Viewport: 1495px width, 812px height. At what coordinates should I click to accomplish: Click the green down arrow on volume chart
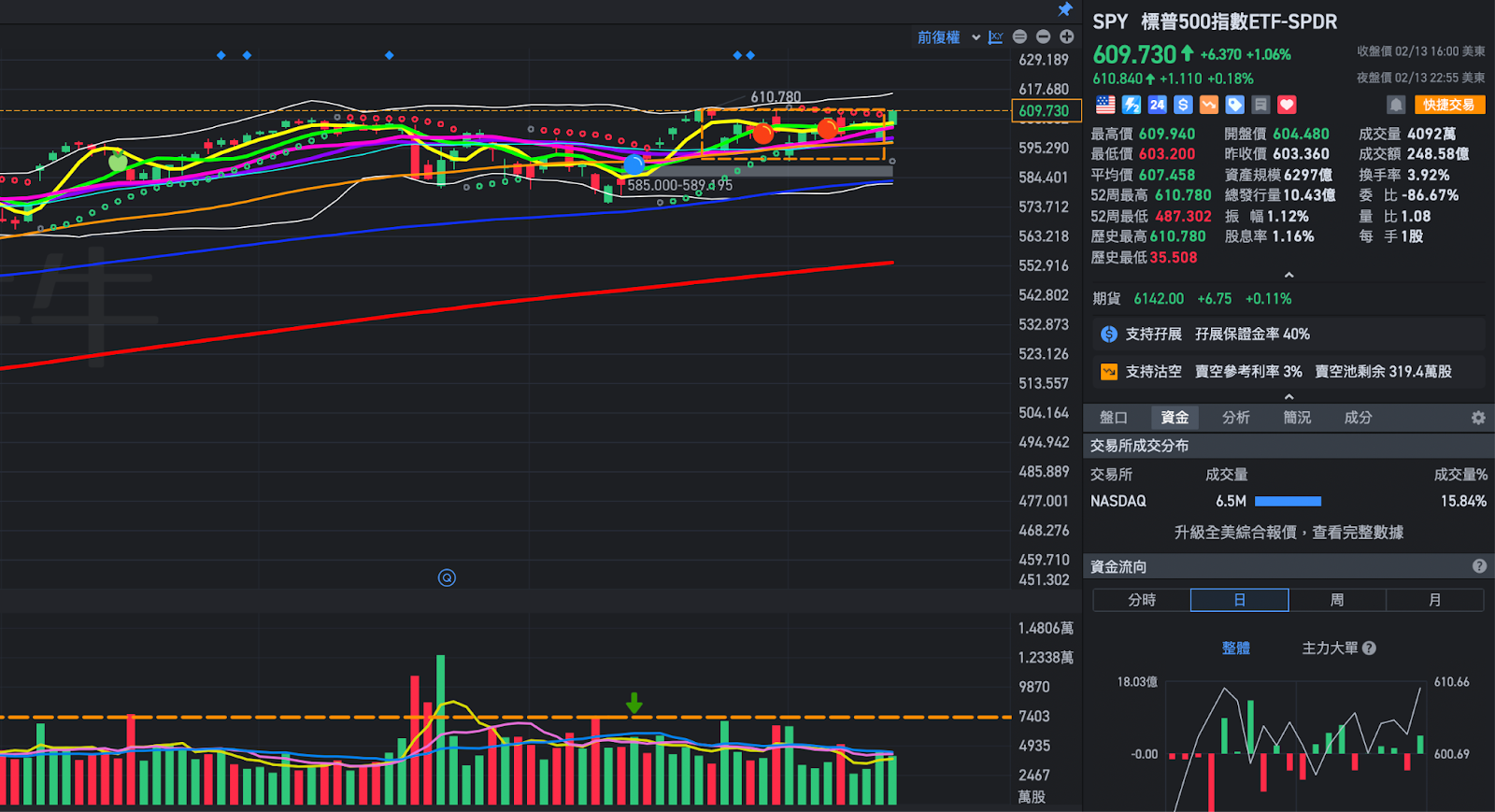tap(634, 703)
